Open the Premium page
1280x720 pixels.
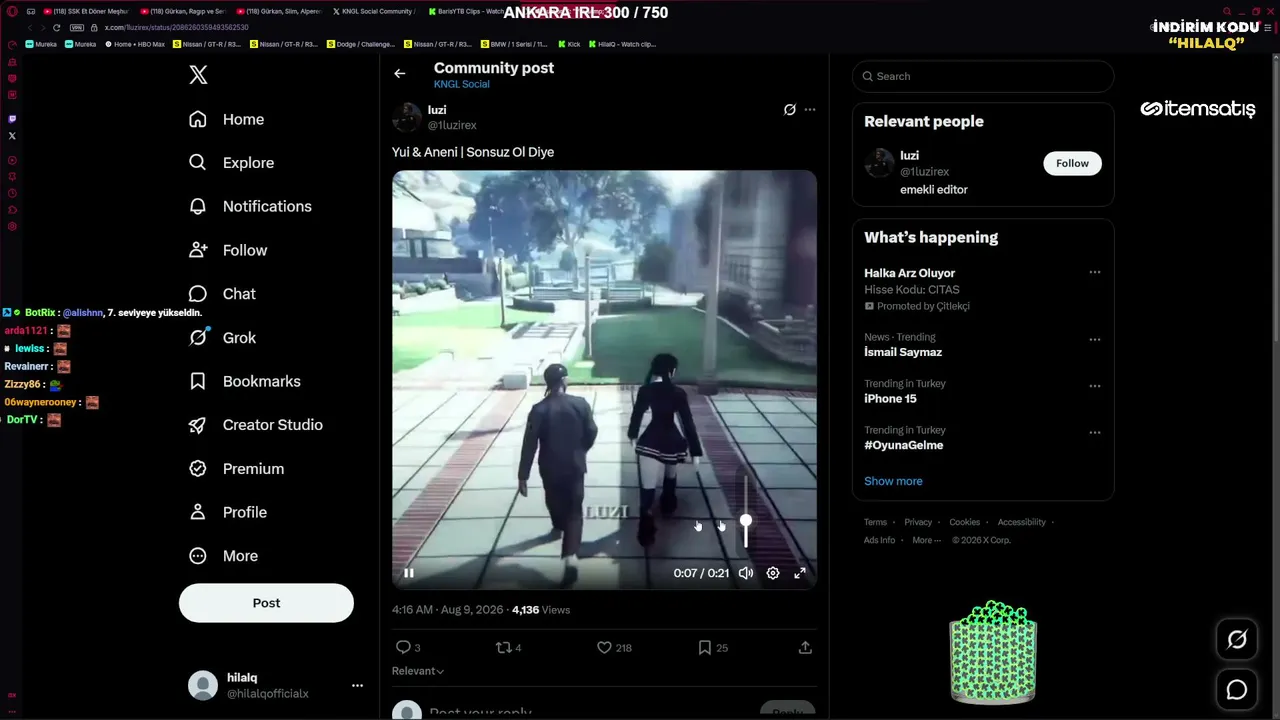[236, 468]
